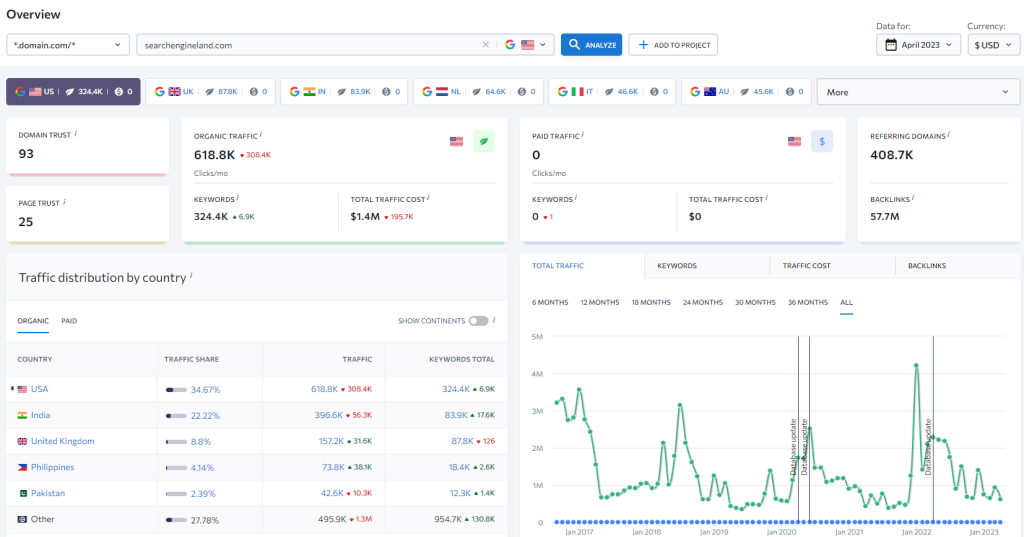
Task: Click the Analyze button
Action: tap(591, 45)
